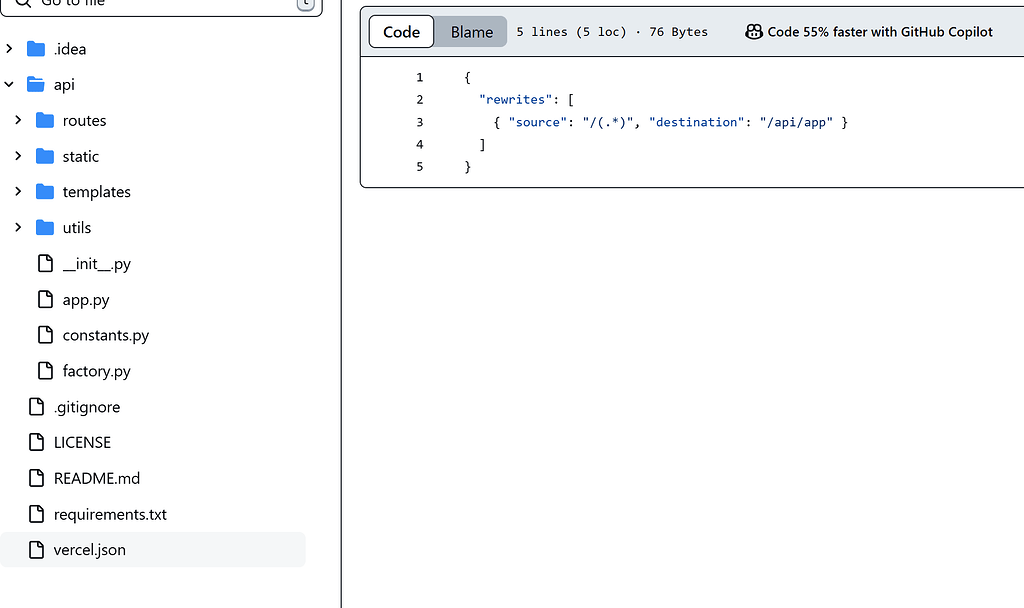Expand the utils folder chevron

pyautogui.click(x=18, y=227)
